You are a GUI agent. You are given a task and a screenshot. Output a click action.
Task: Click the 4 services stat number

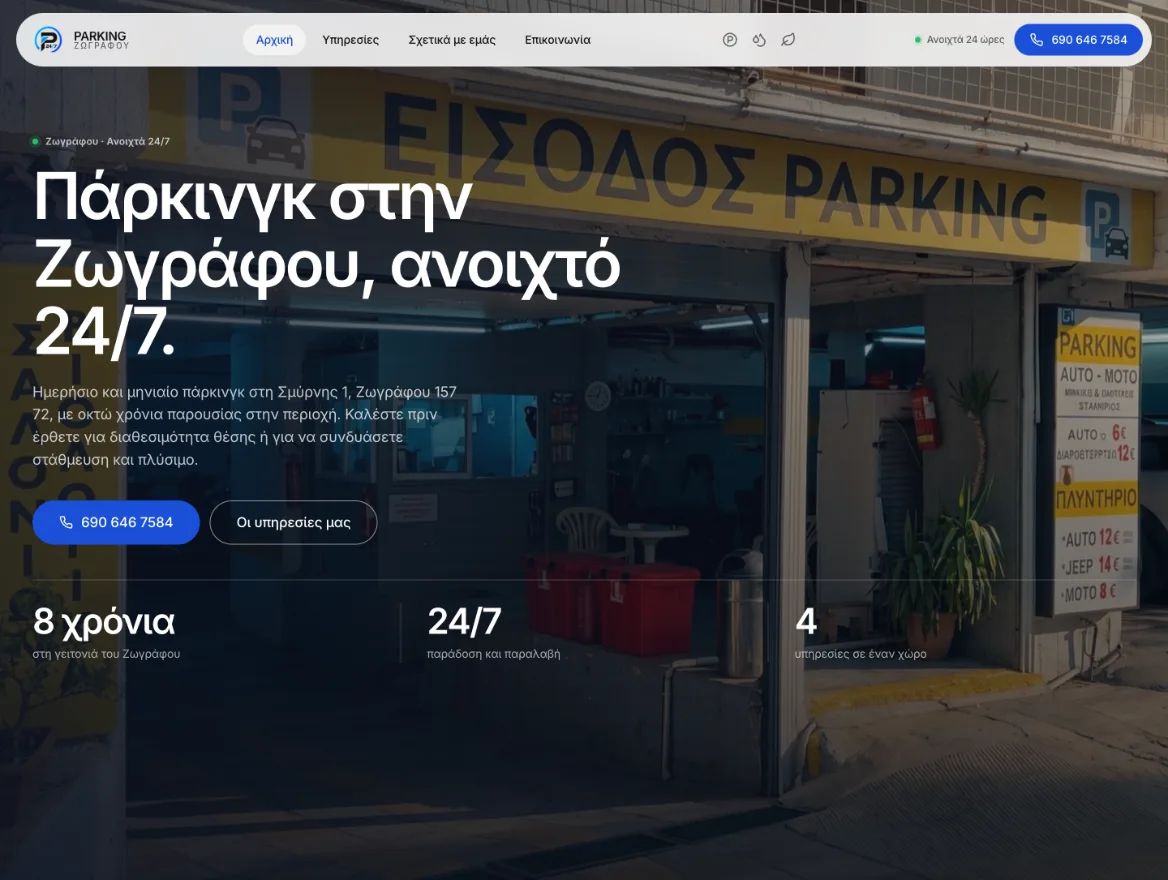point(806,622)
